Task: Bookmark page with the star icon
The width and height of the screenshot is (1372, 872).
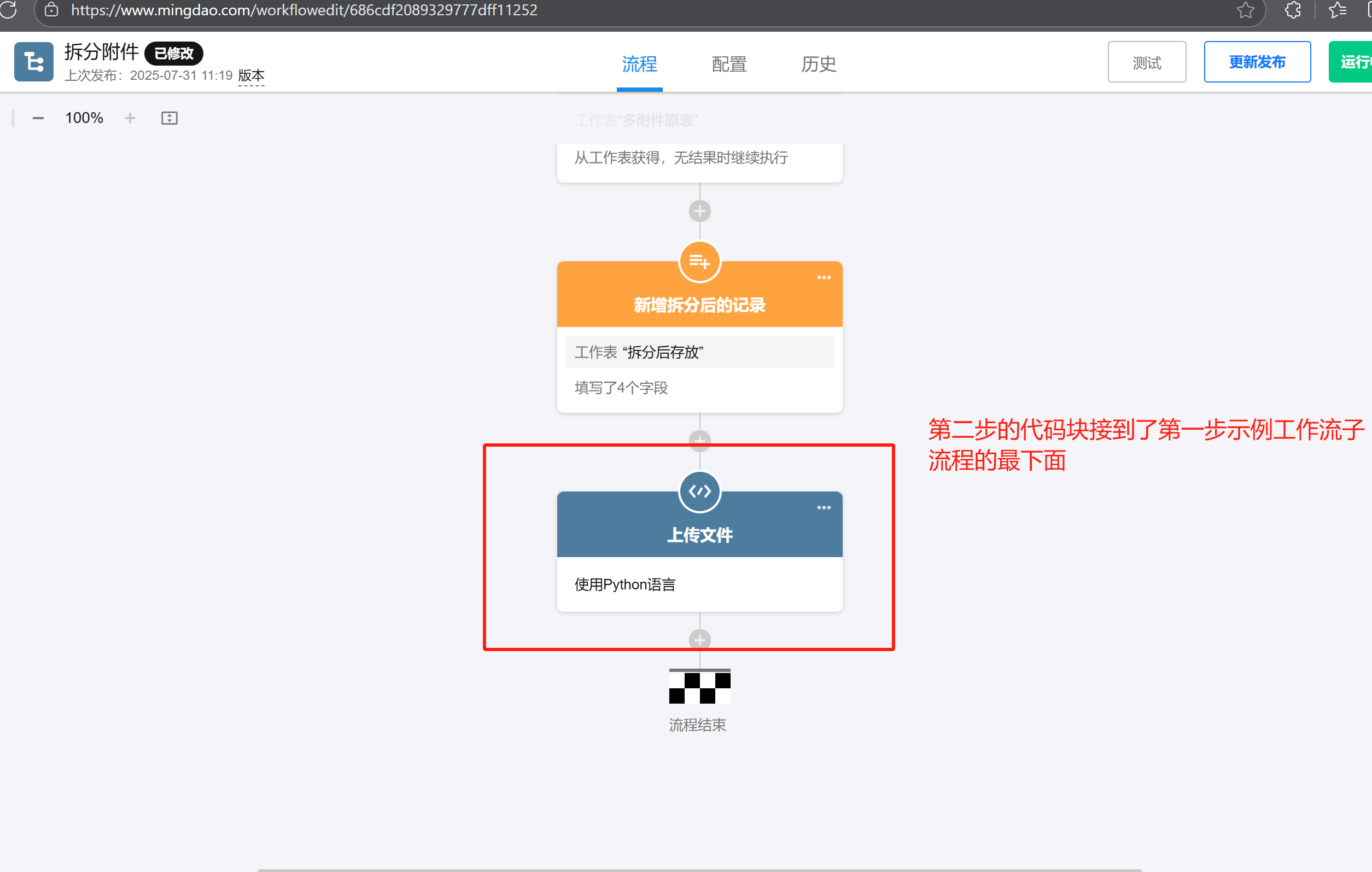Action: coord(1245,10)
